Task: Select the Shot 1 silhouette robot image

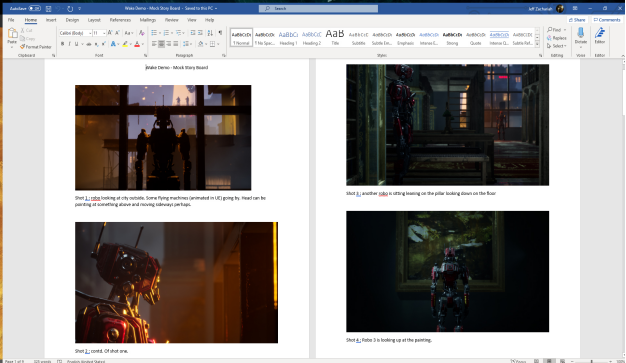Action: click(163, 137)
